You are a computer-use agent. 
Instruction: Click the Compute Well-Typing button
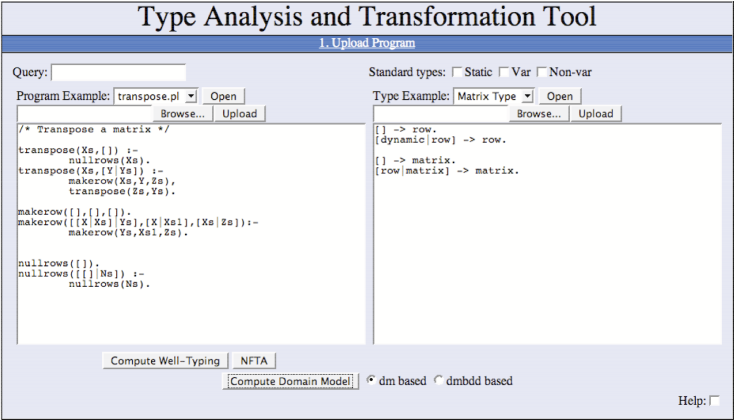pos(165,361)
